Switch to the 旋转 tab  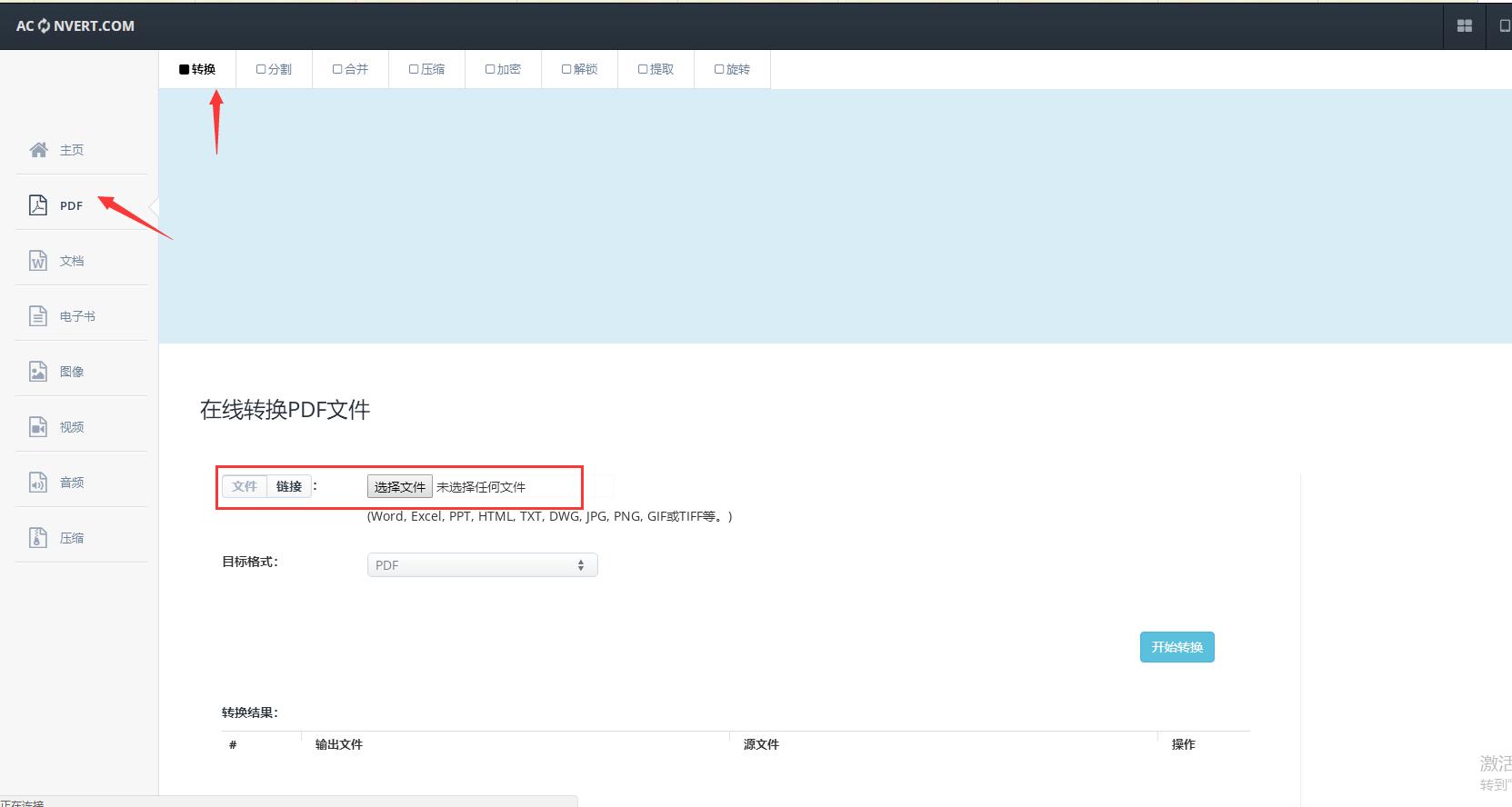tap(732, 69)
